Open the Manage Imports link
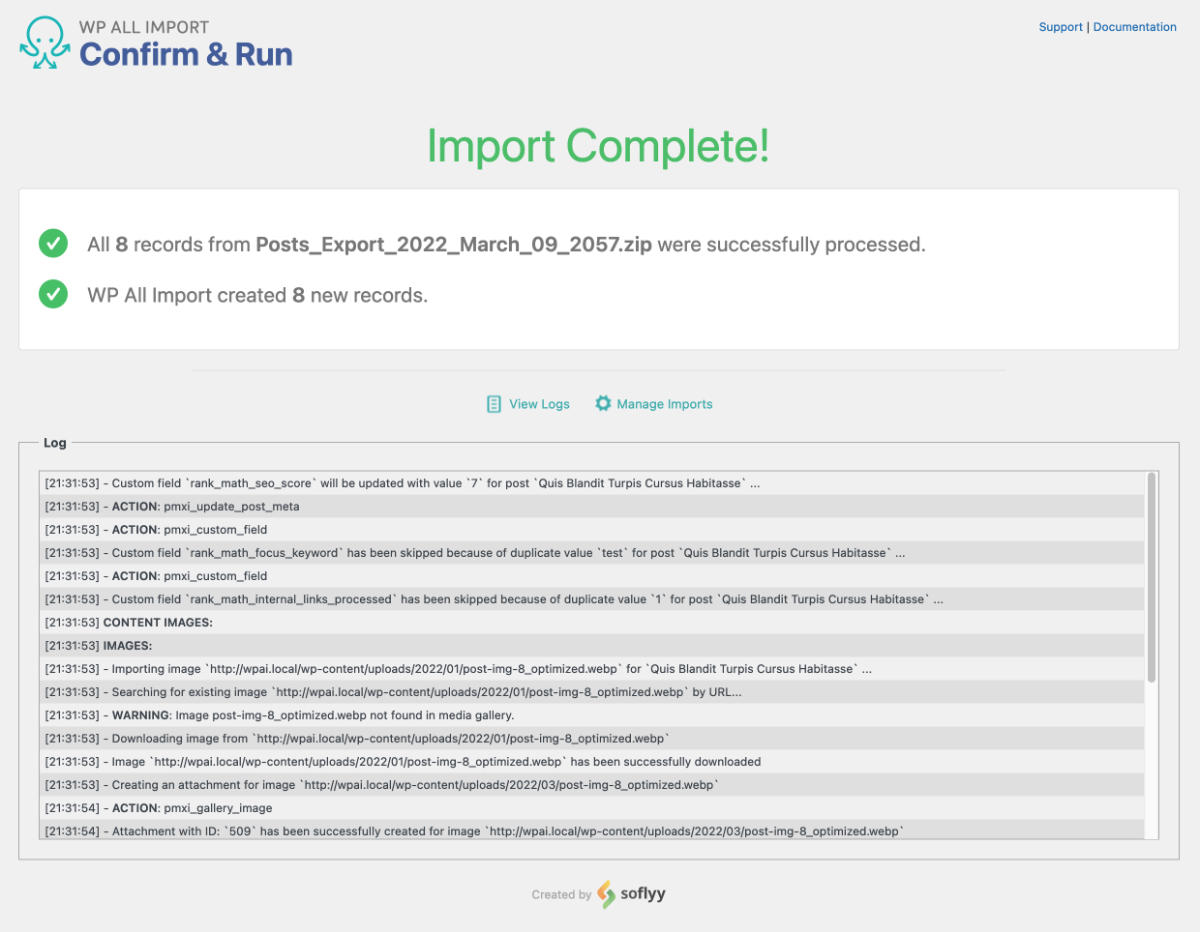This screenshot has width=1200, height=932. coord(664,404)
